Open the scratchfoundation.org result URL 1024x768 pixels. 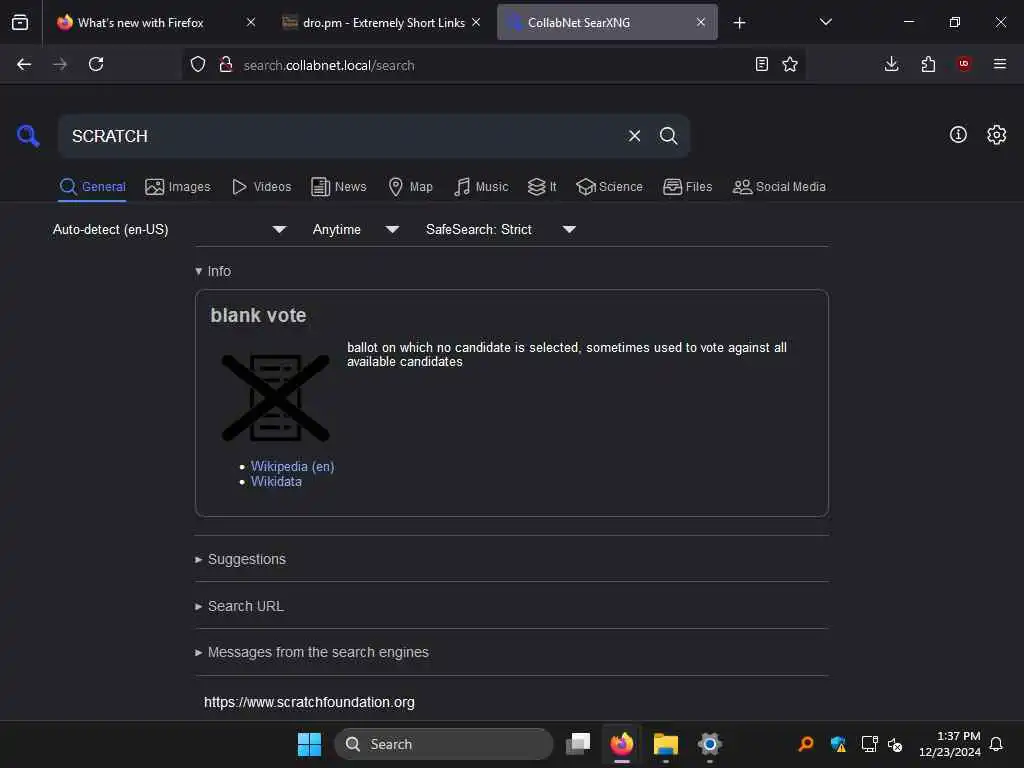click(x=309, y=702)
